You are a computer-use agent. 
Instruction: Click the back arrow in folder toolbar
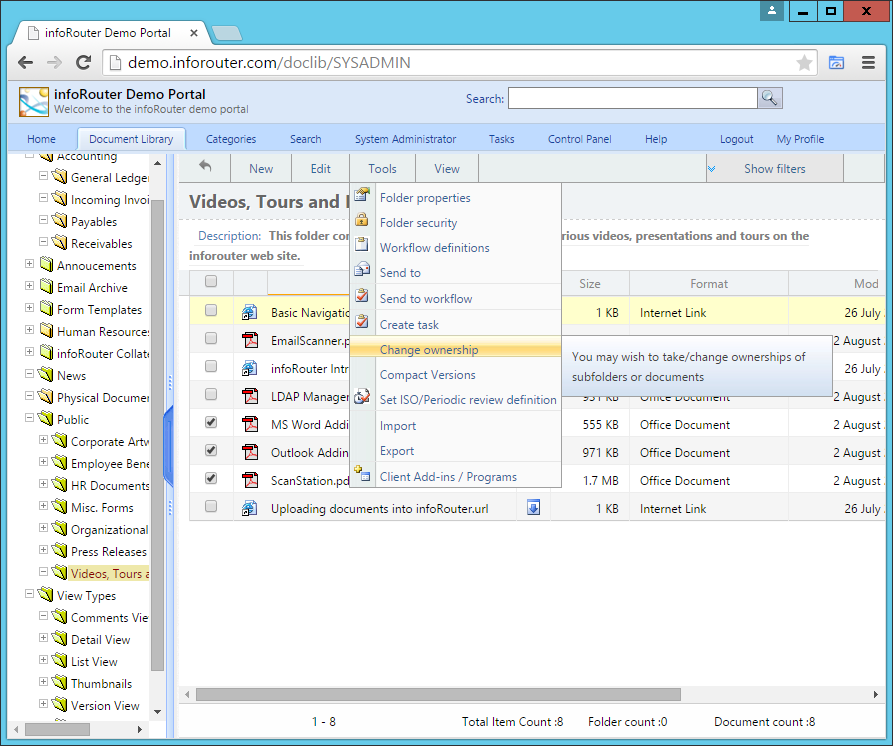click(205, 166)
